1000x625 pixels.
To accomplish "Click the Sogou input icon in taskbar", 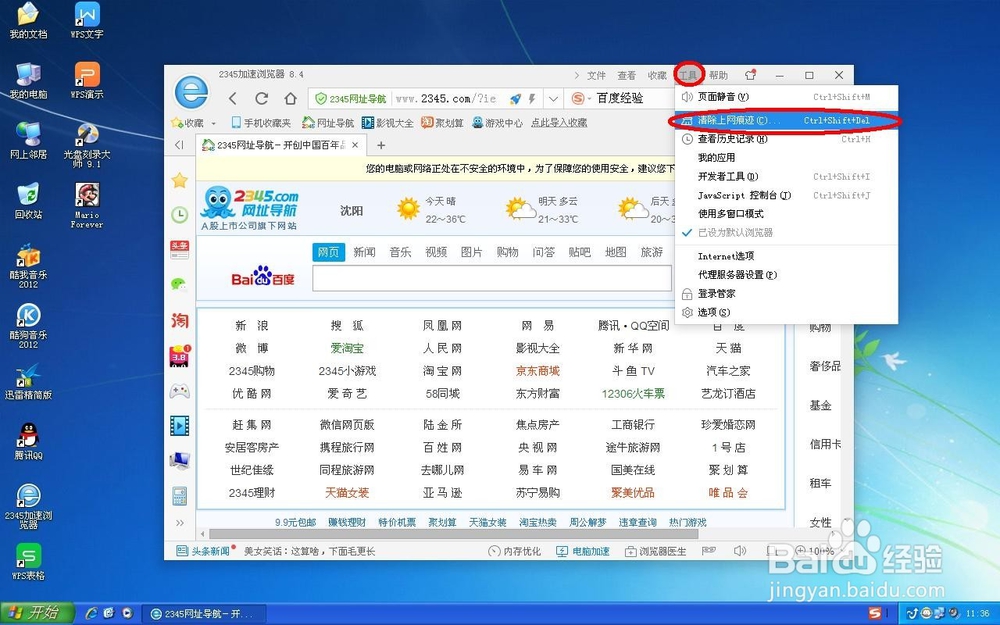I will tap(875, 614).
